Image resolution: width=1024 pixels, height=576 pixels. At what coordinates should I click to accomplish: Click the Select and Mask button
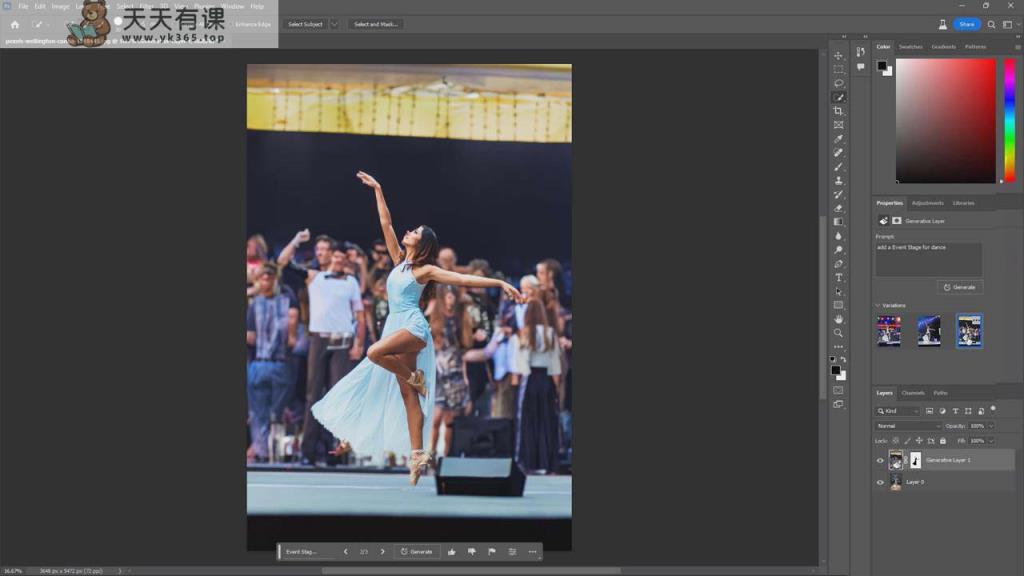(376, 24)
